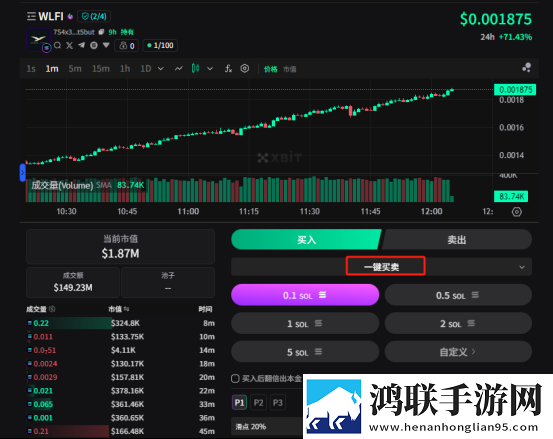
Task: Select trade row with market cap $324.8K
Action: click(121, 323)
